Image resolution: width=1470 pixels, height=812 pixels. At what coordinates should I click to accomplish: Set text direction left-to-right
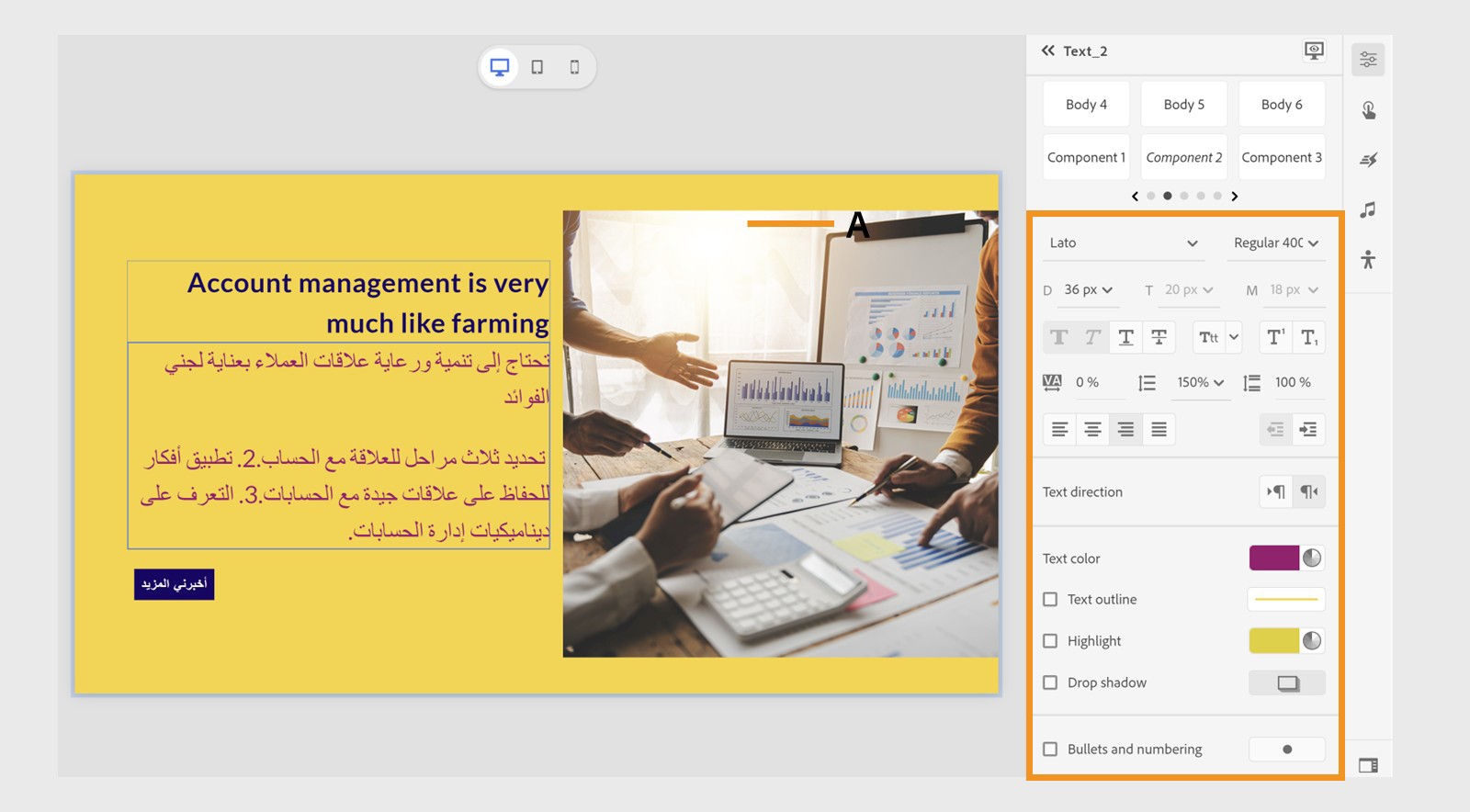click(1275, 491)
